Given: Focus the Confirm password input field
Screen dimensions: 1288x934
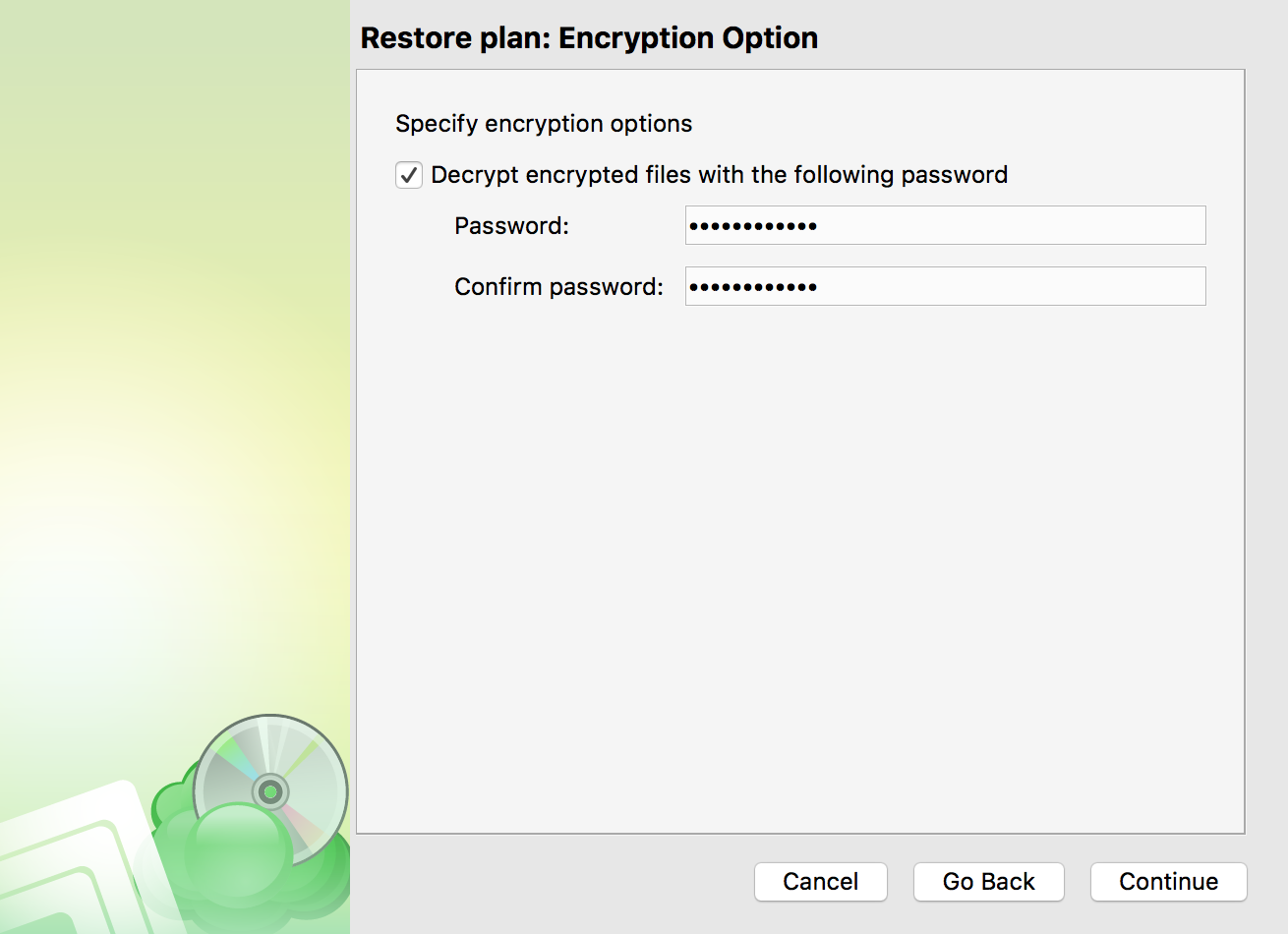Looking at the screenshot, I should (x=945, y=286).
